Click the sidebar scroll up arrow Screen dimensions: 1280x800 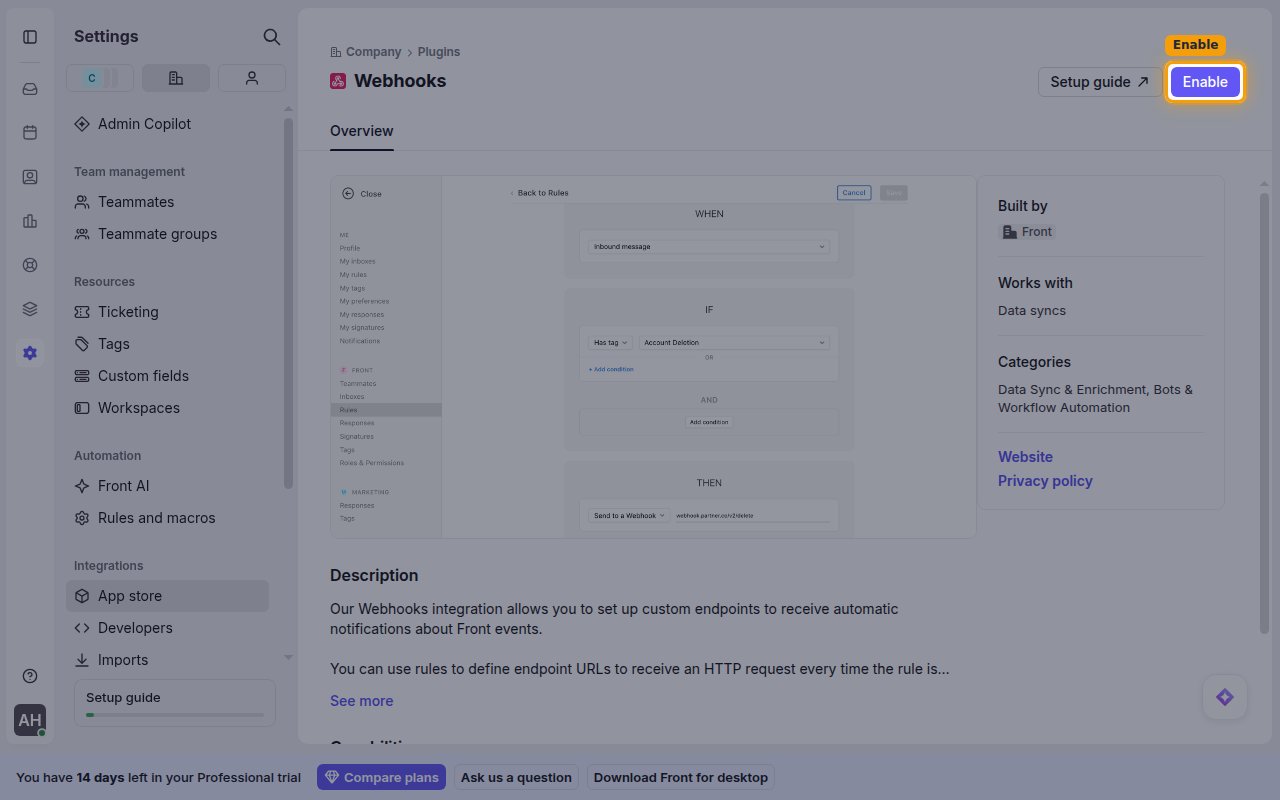pos(289,108)
